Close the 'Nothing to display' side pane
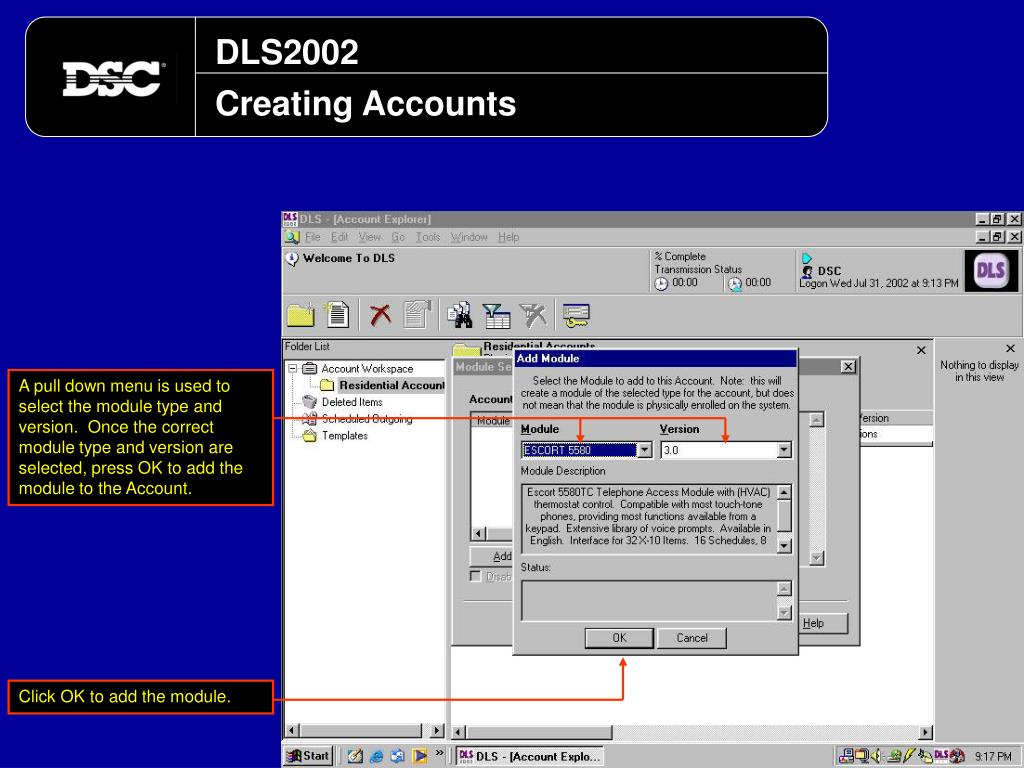 click(1010, 349)
